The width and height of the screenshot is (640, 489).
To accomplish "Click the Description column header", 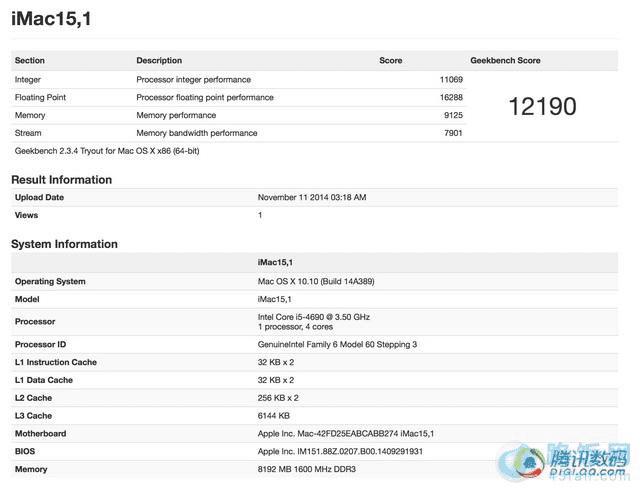I will pos(159,61).
